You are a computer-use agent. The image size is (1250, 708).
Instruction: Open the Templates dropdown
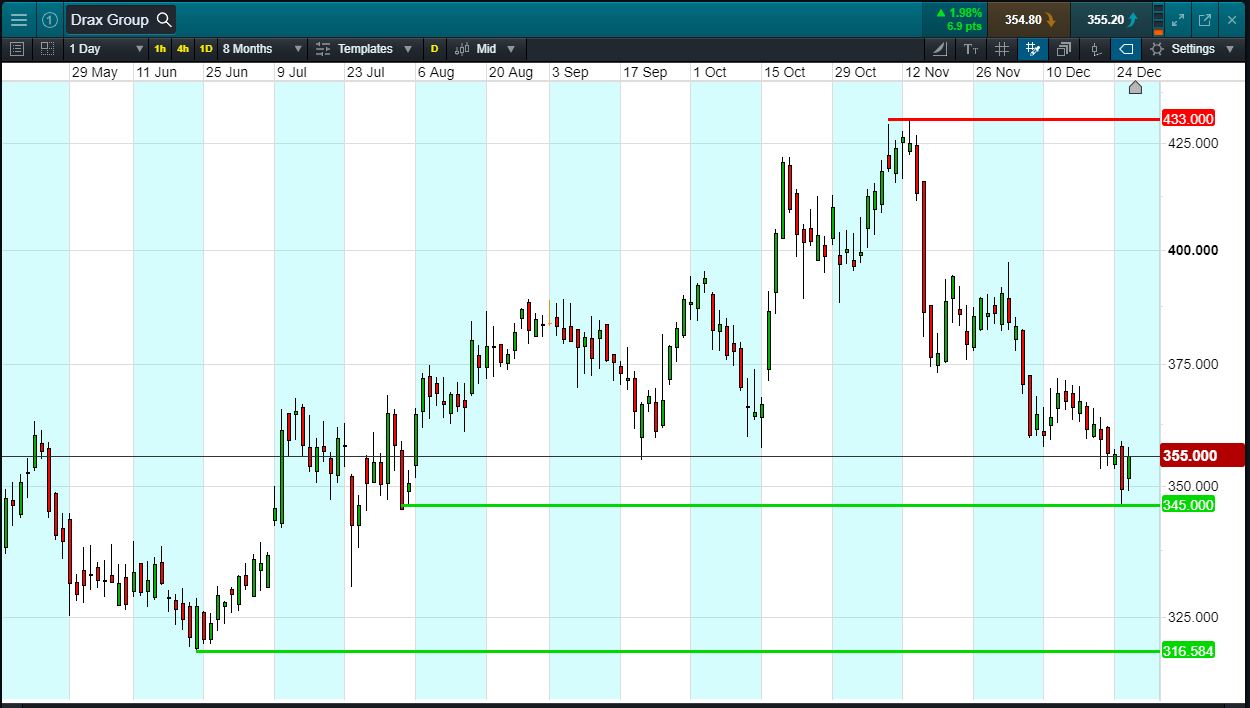click(x=364, y=48)
